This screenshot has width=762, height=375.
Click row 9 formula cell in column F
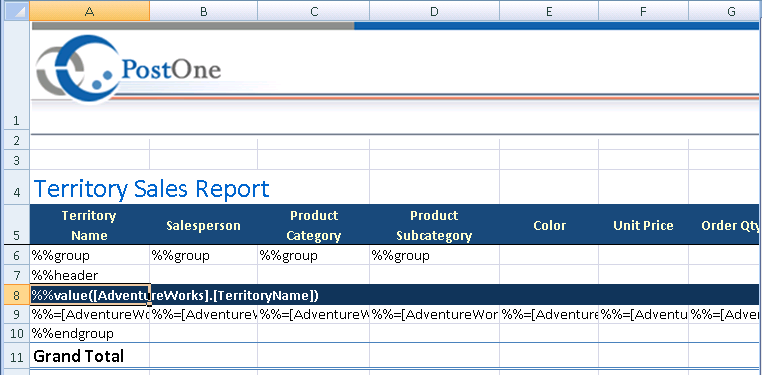pyautogui.click(x=643, y=314)
